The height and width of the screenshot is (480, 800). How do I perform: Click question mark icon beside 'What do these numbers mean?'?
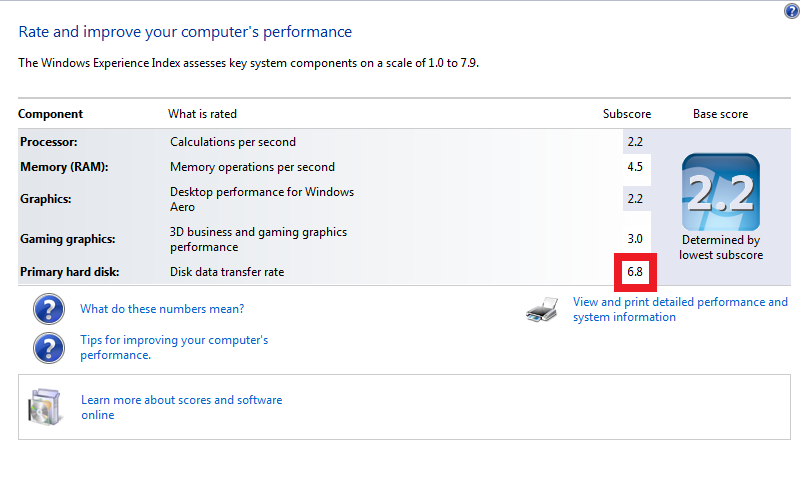pyautogui.click(x=49, y=309)
